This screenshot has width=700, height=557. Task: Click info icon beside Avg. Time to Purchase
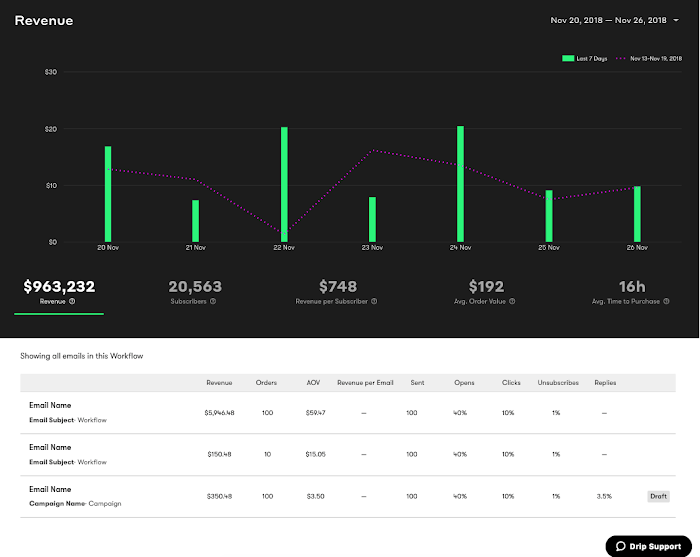click(666, 301)
